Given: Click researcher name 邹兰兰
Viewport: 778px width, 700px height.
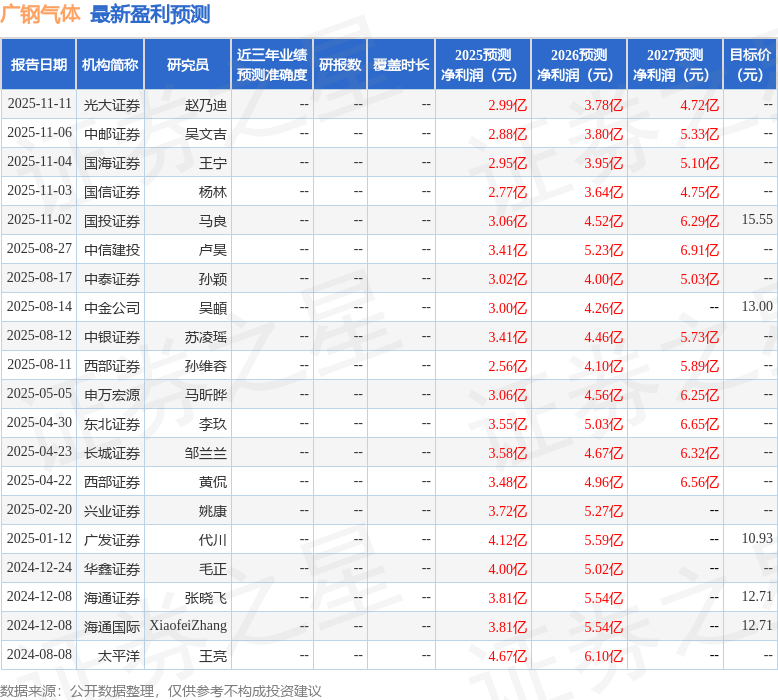Looking at the screenshot, I should click(x=206, y=453).
